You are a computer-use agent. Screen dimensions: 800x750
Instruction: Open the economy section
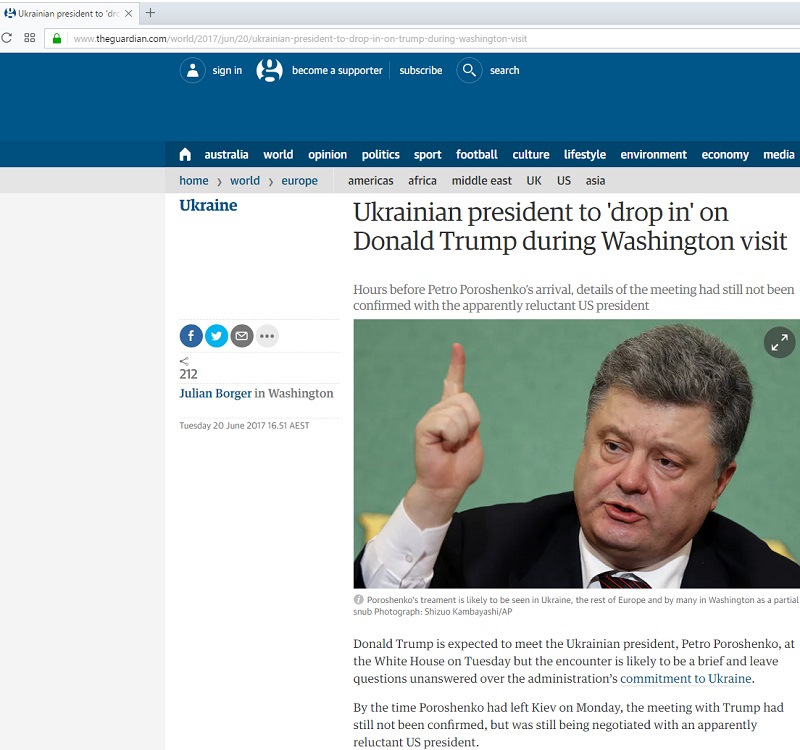725,155
